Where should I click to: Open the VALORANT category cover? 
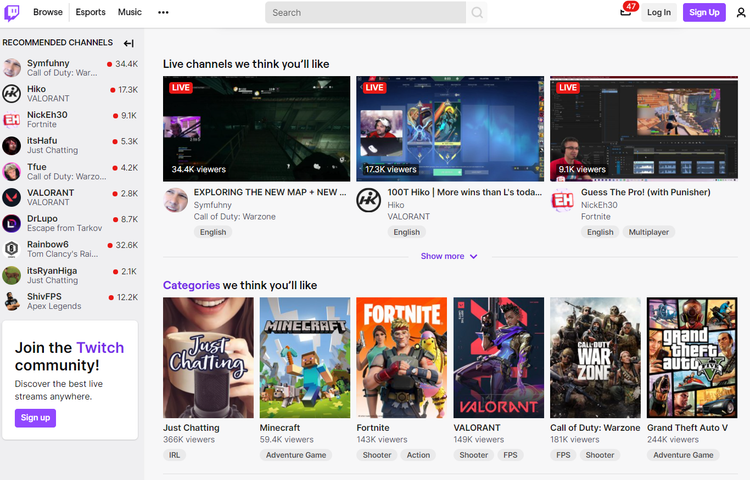(499, 358)
